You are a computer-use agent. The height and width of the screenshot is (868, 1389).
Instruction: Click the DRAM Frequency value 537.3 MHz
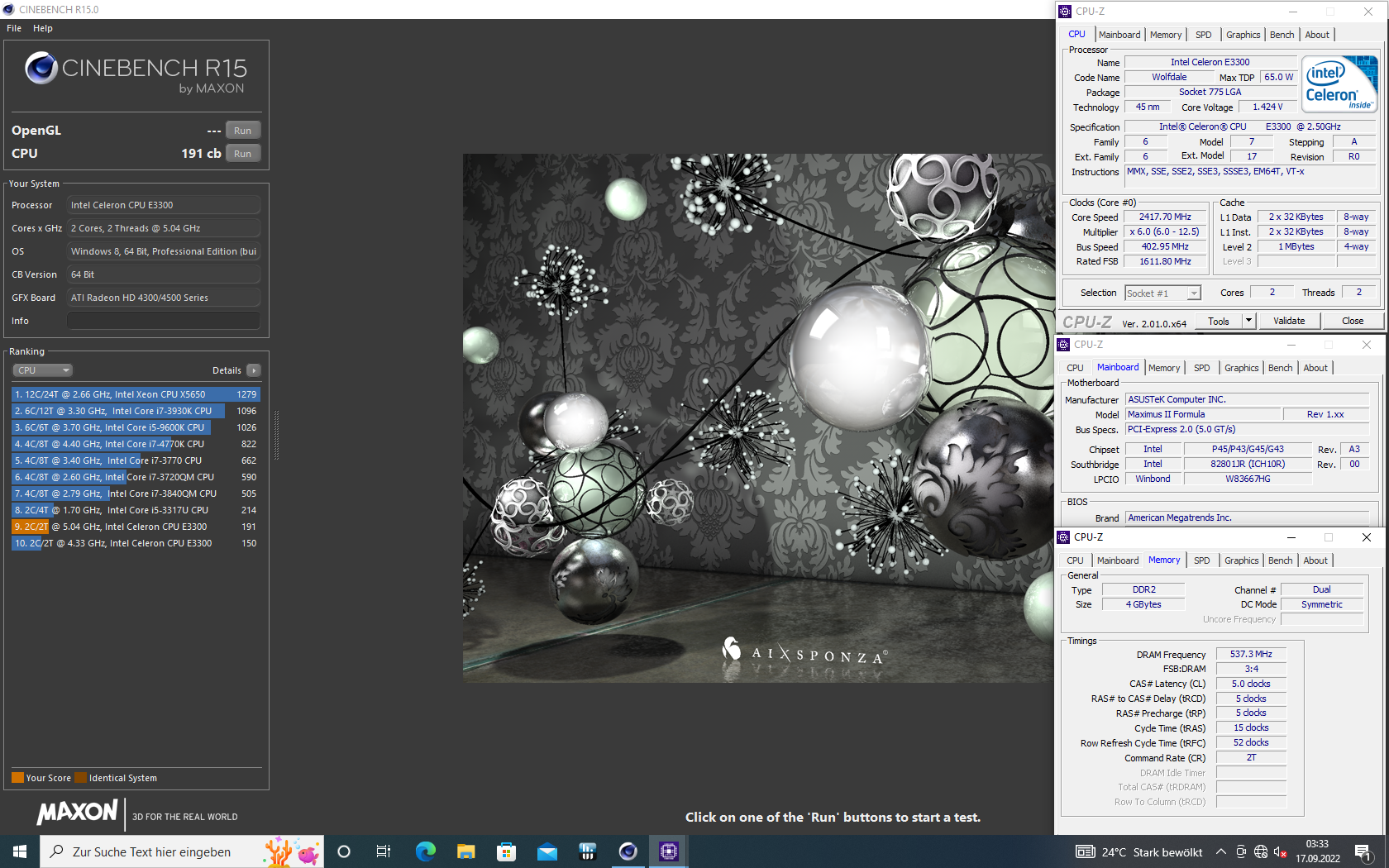click(x=1251, y=654)
